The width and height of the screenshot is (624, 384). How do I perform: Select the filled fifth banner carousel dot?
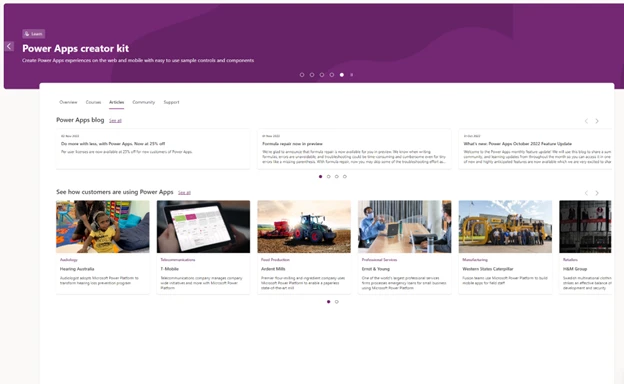pos(342,75)
